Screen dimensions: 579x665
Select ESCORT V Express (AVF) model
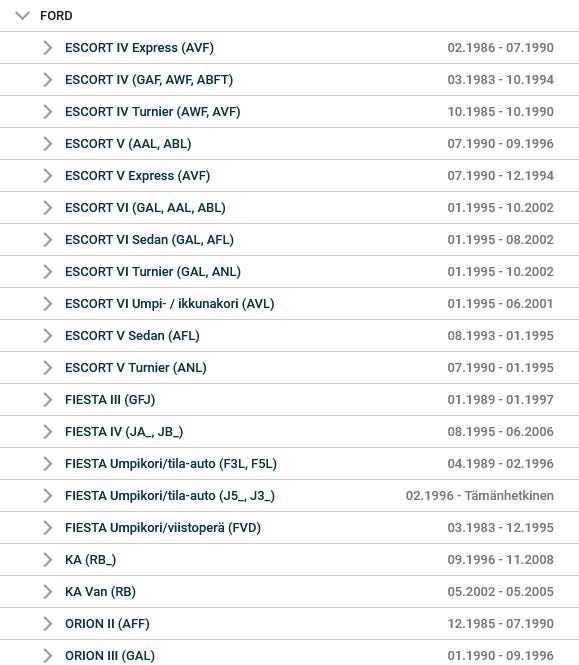click(289, 176)
